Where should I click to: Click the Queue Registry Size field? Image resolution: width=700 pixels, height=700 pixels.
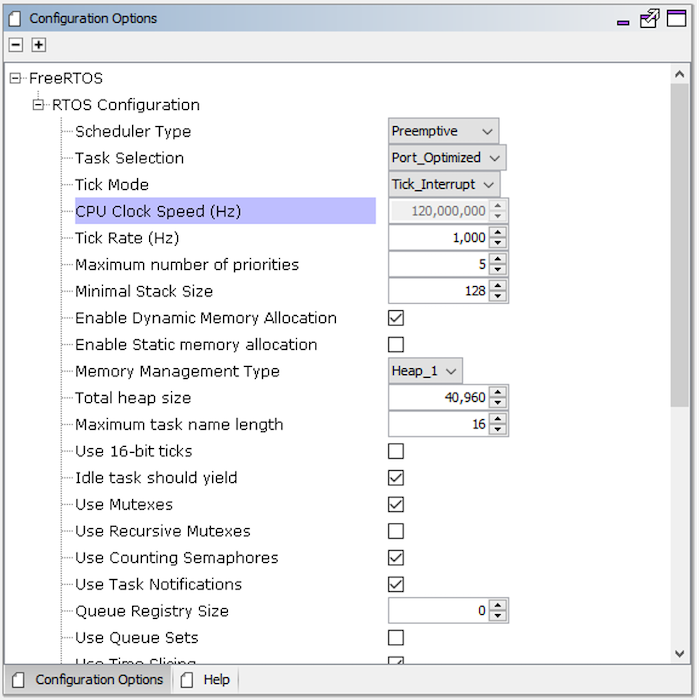[x=439, y=611]
